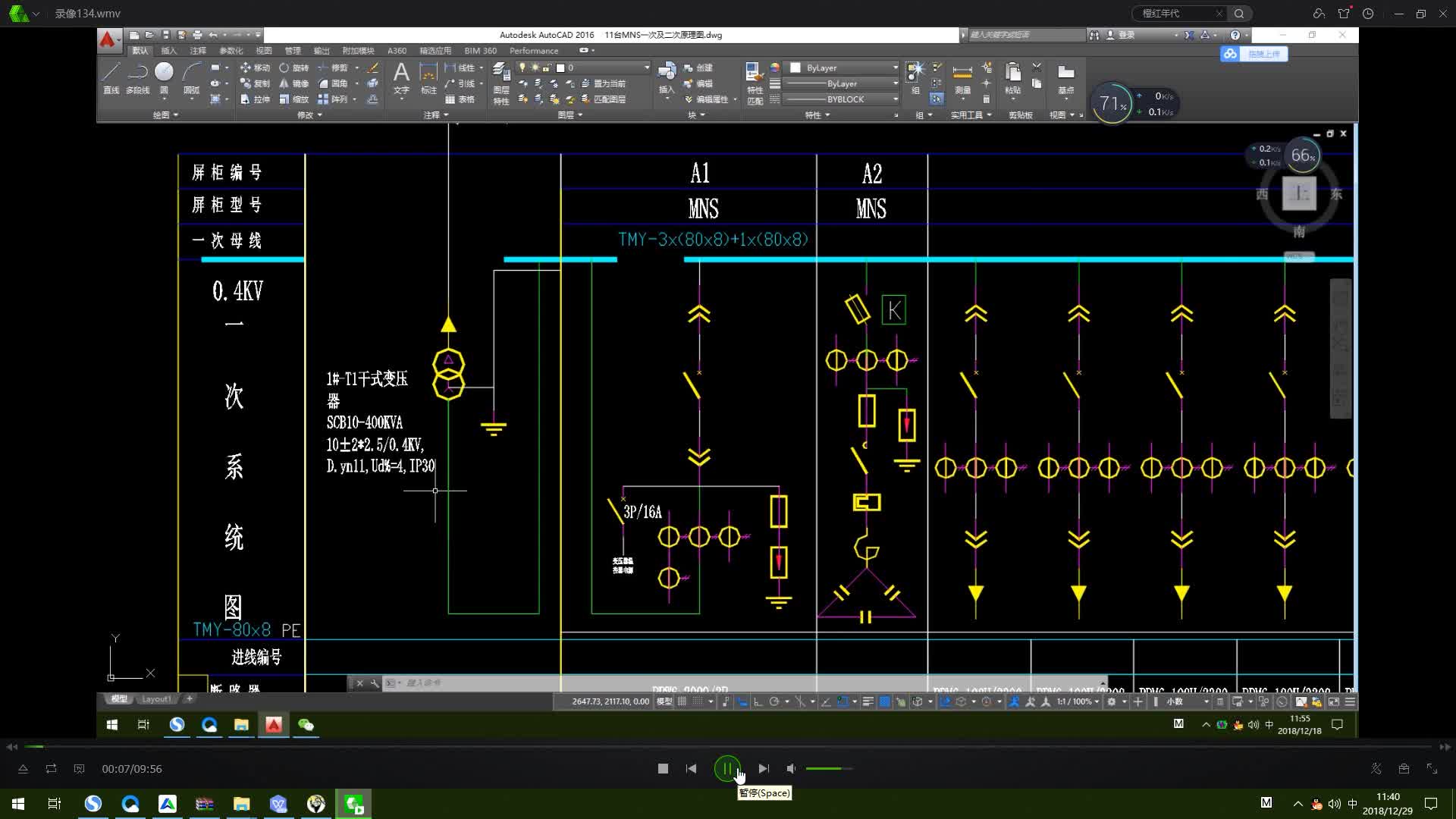Expand the 绘图 (Draw) panel
This screenshot has height=819, width=1456.
pos(165,115)
